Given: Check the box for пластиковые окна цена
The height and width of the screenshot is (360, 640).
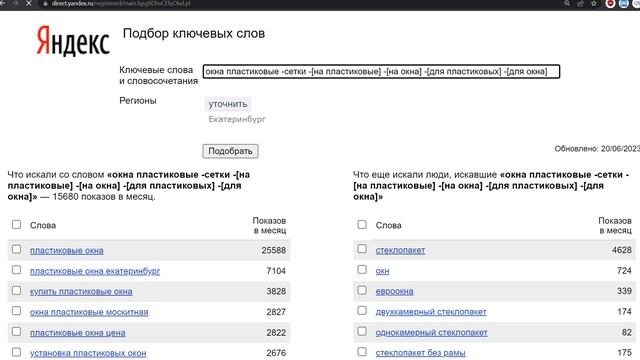Looking at the screenshot, I should coord(16,331).
